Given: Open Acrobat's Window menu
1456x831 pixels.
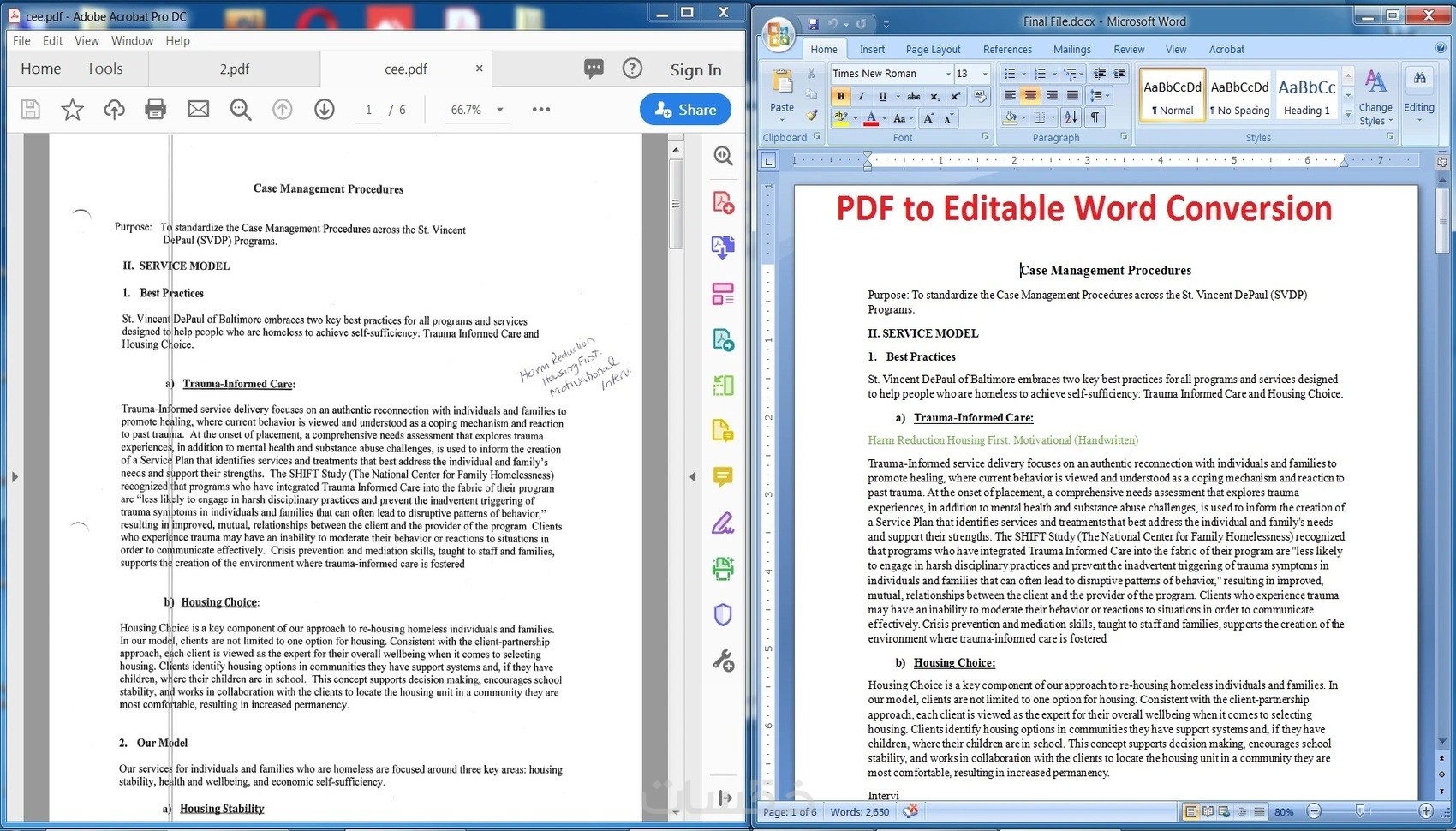Looking at the screenshot, I should (x=132, y=40).
